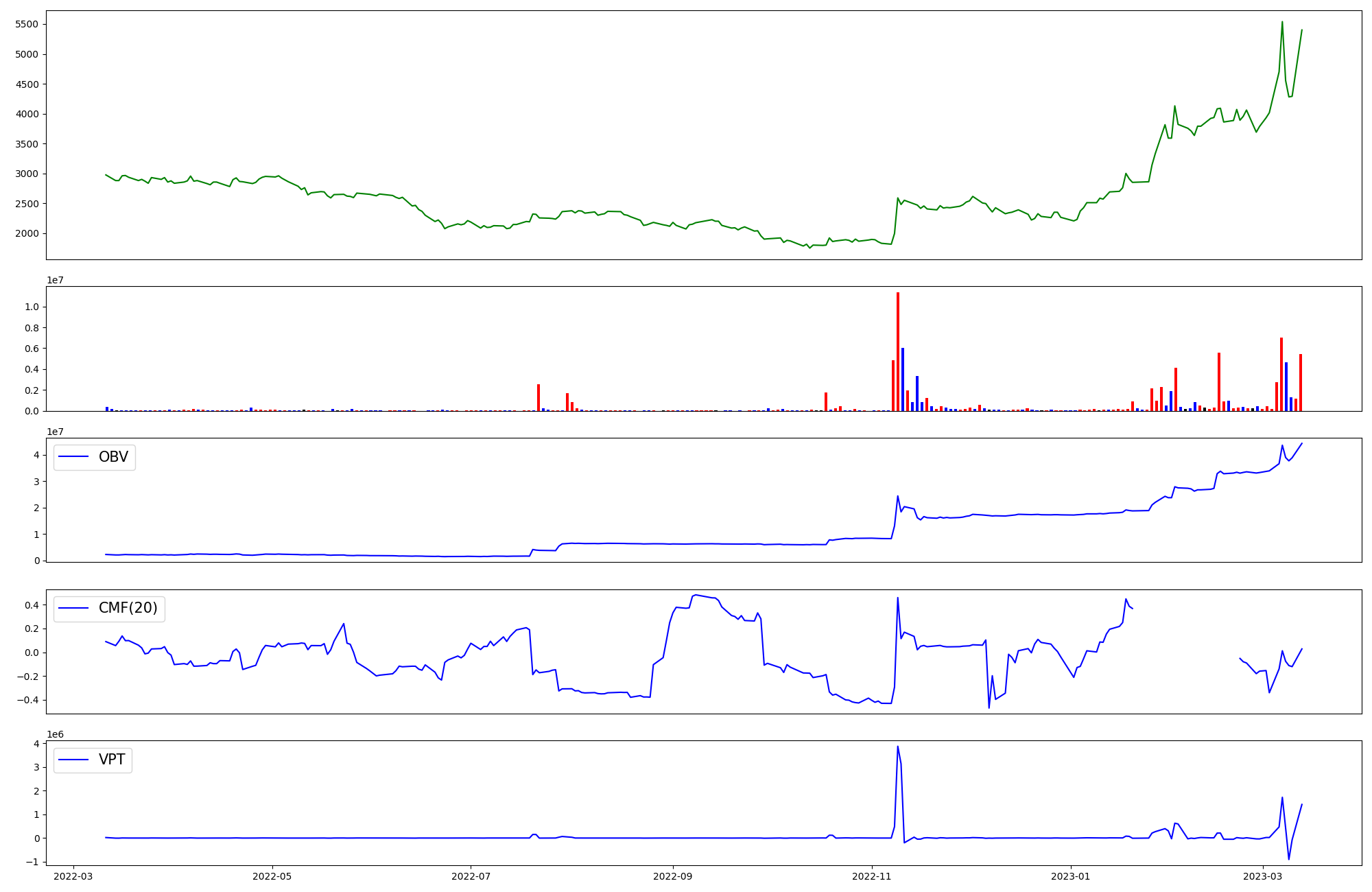This screenshot has width=1372, height=892.
Task: Click the blue line sample in OBV legend
Action: (74, 457)
